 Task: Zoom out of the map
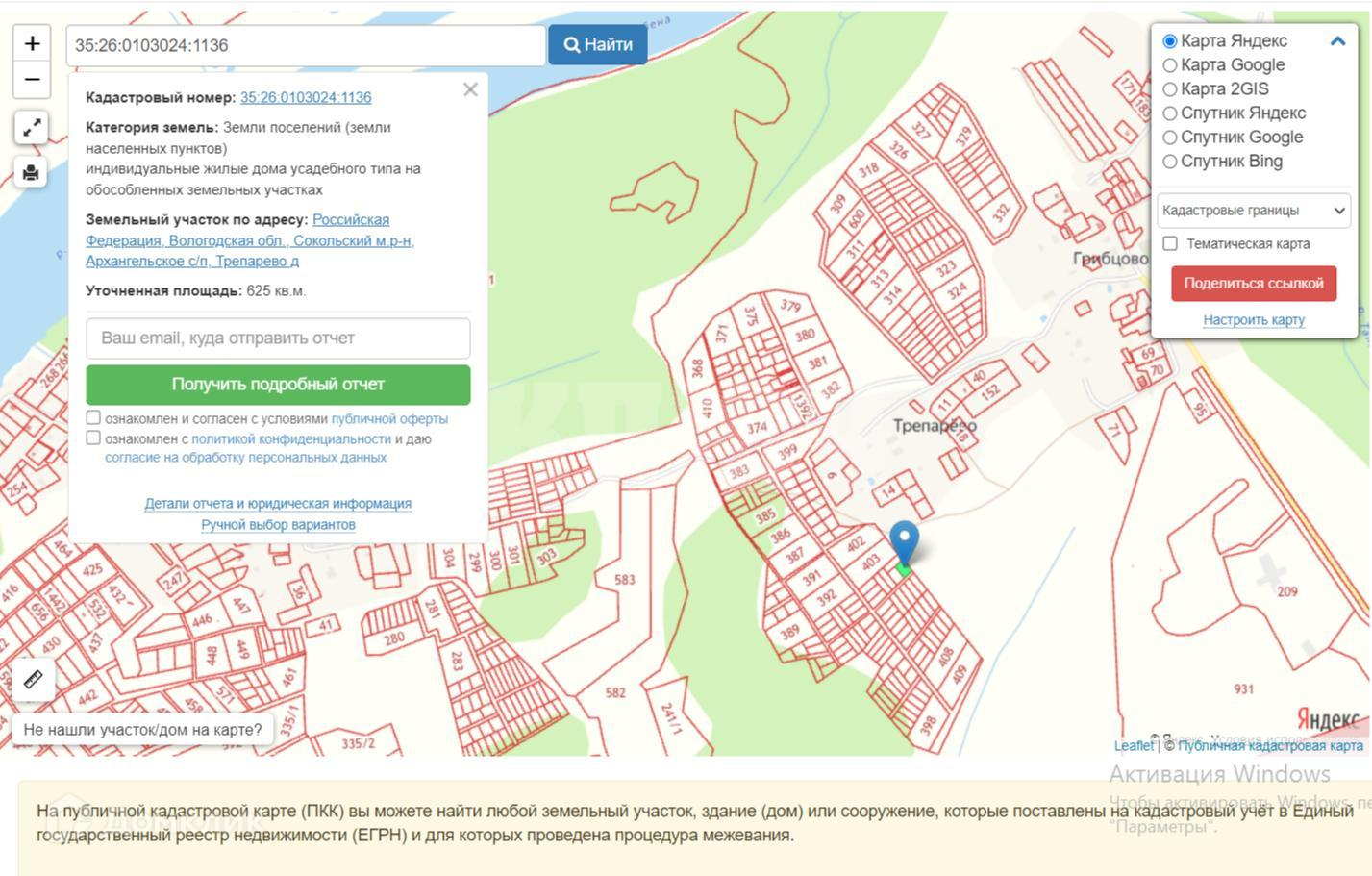pyautogui.click(x=32, y=79)
